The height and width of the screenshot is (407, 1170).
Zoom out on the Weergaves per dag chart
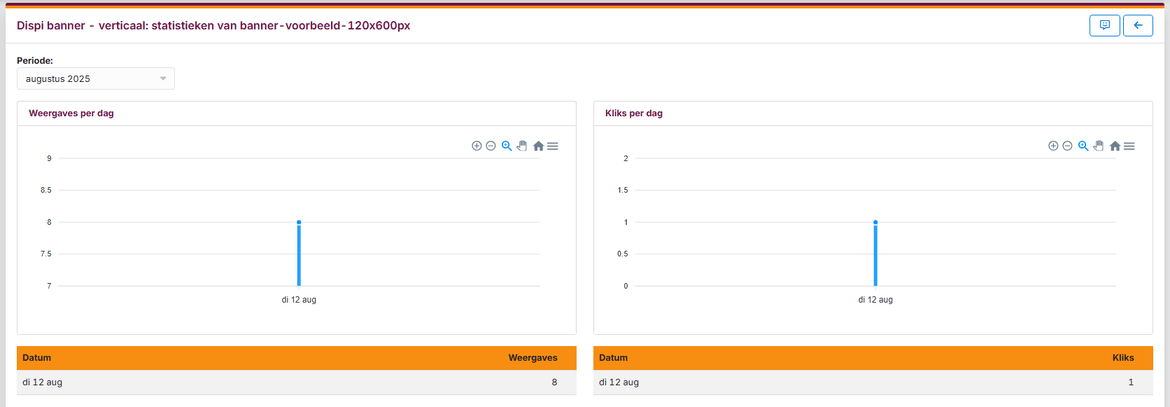point(491,146)
